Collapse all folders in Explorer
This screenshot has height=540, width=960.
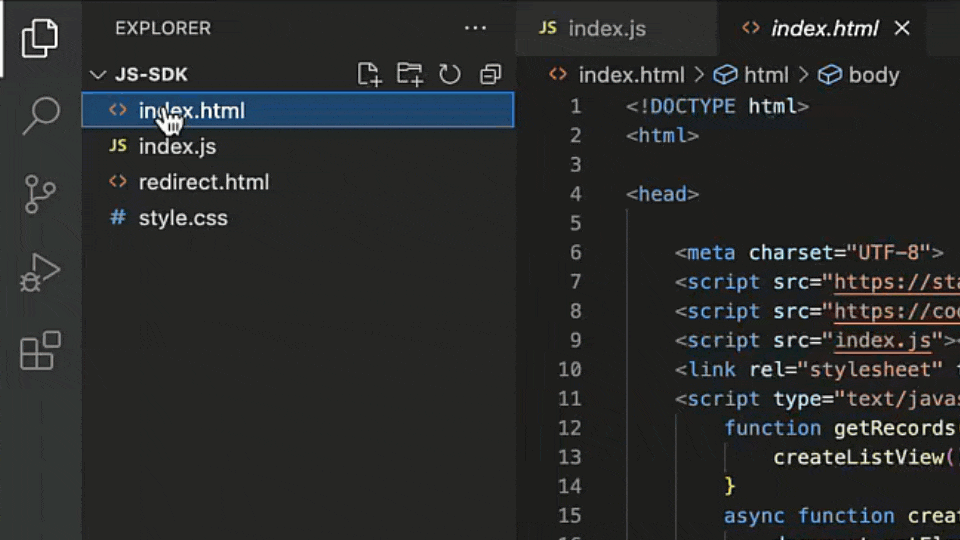490,74
